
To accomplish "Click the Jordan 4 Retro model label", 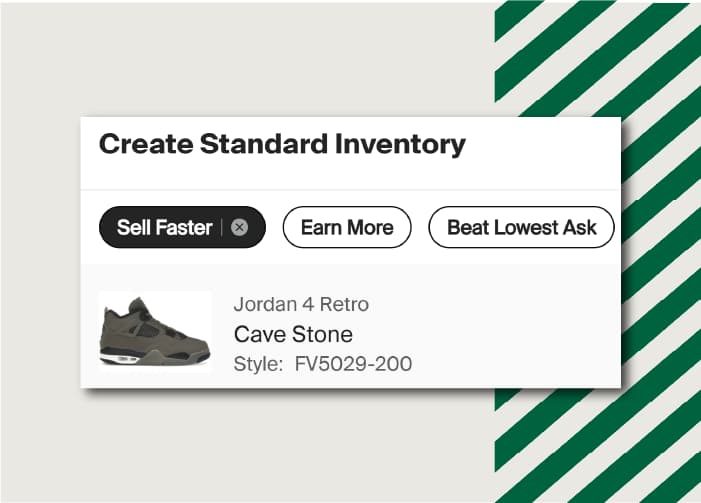I will click(301, 304).
